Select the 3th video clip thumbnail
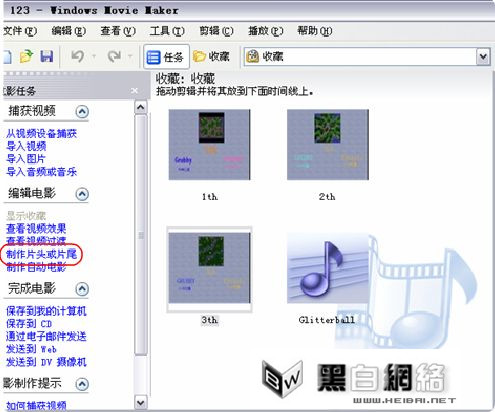This screenshot has width=495, height=412. [x=209, y=268]
